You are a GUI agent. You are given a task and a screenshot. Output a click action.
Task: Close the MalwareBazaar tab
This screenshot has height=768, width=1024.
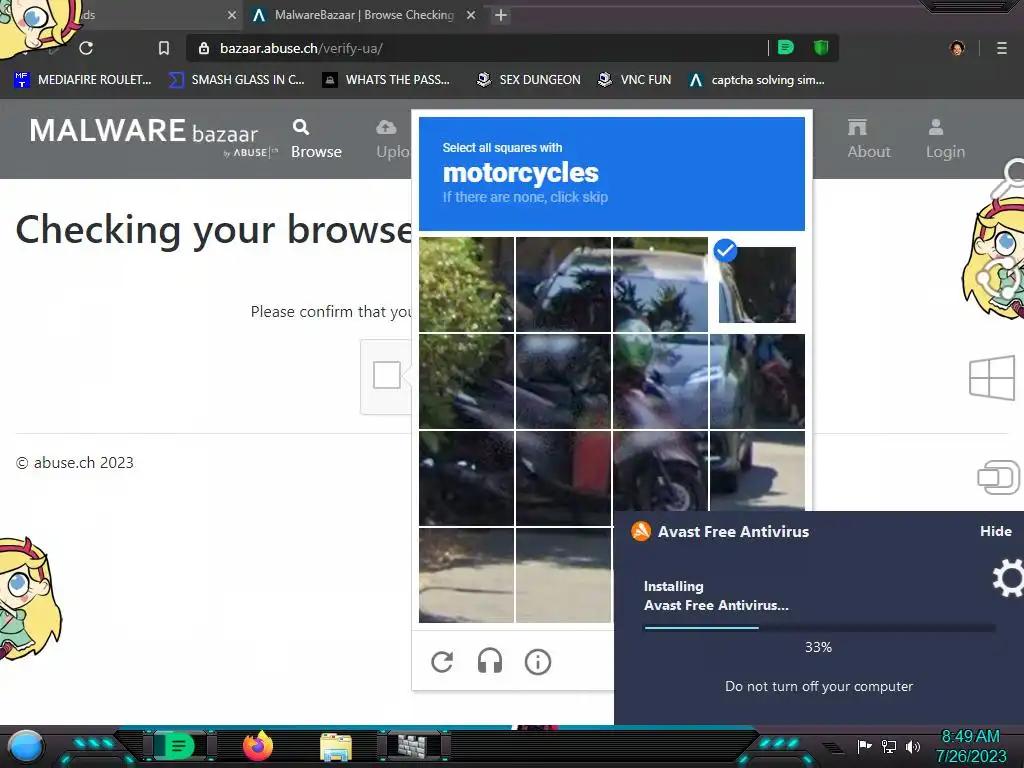tap(471, 15)
